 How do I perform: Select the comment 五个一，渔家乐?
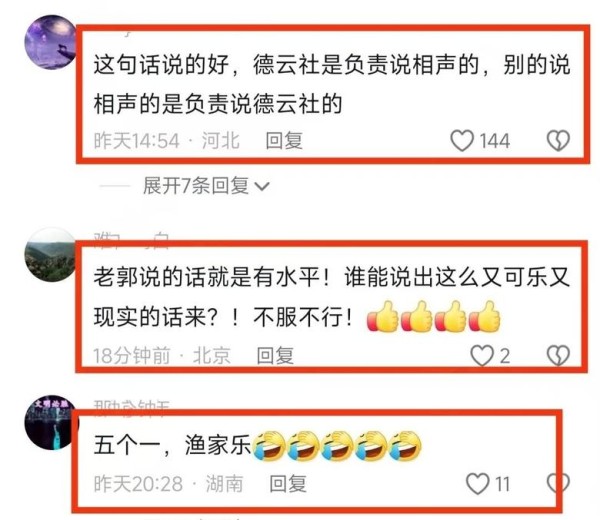click(x=258, y=445)
